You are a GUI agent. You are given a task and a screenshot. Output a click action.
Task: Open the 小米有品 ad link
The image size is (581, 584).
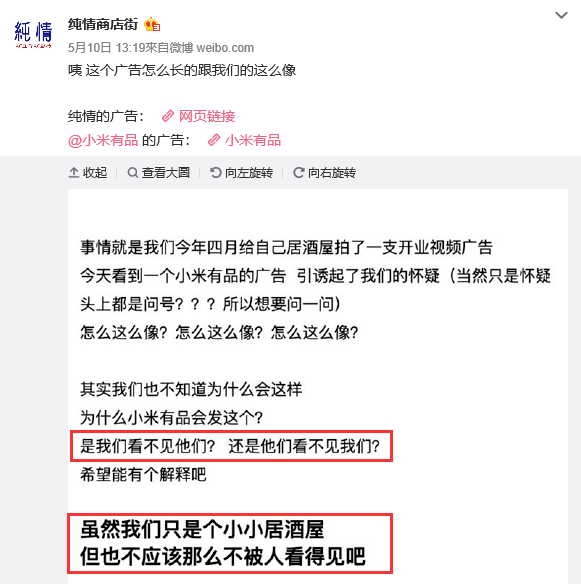(x=253, y=140)
